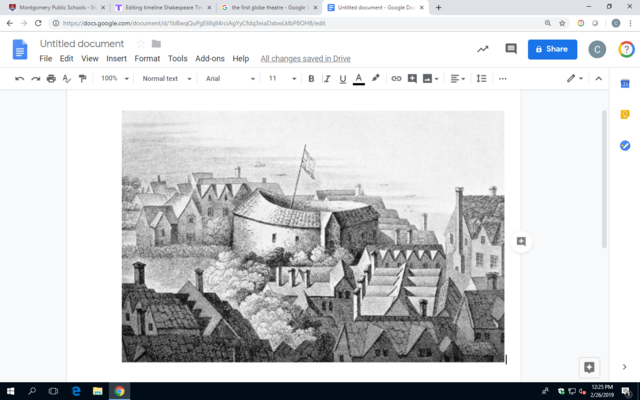Open line spacing options
Image resolution: width=640 pixels, height=400 pixels.
[482, 78]
